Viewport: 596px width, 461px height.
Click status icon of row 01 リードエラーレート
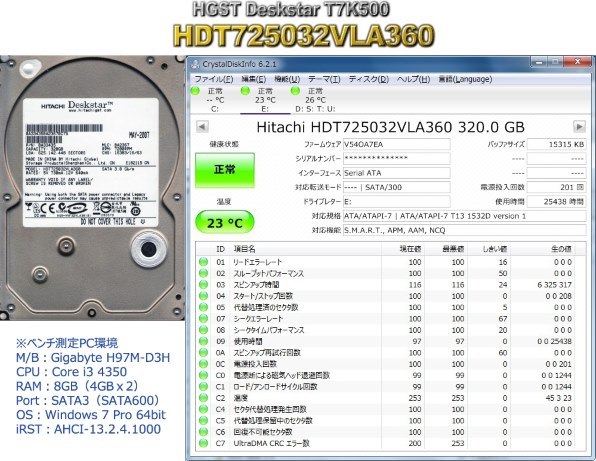204,262
